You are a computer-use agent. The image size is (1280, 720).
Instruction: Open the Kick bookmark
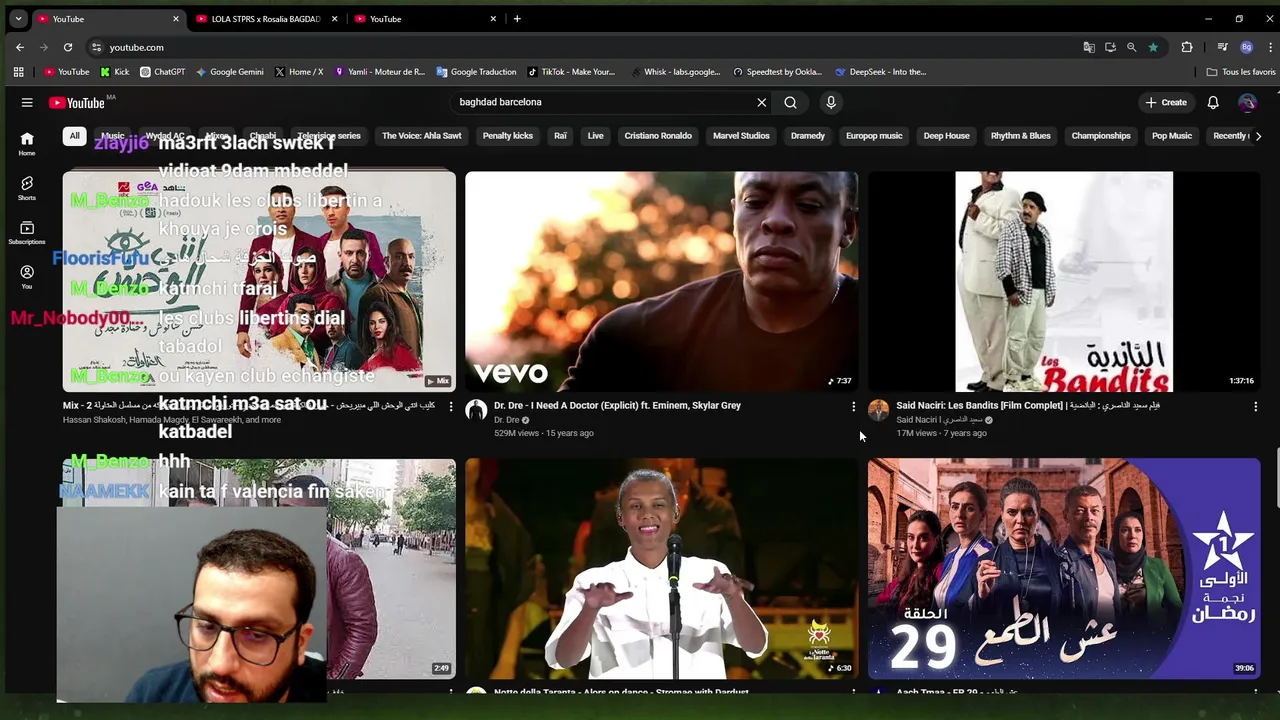(x=115, y=72)
